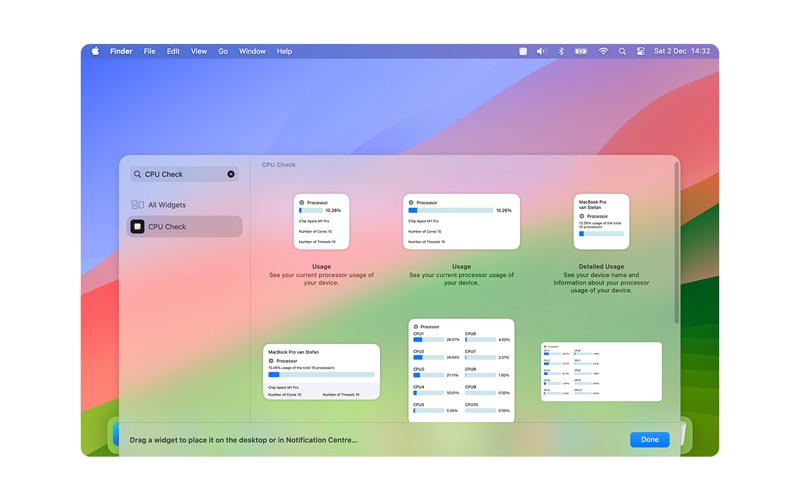Click processor bar in wide Usage widget

coord(451,210)
